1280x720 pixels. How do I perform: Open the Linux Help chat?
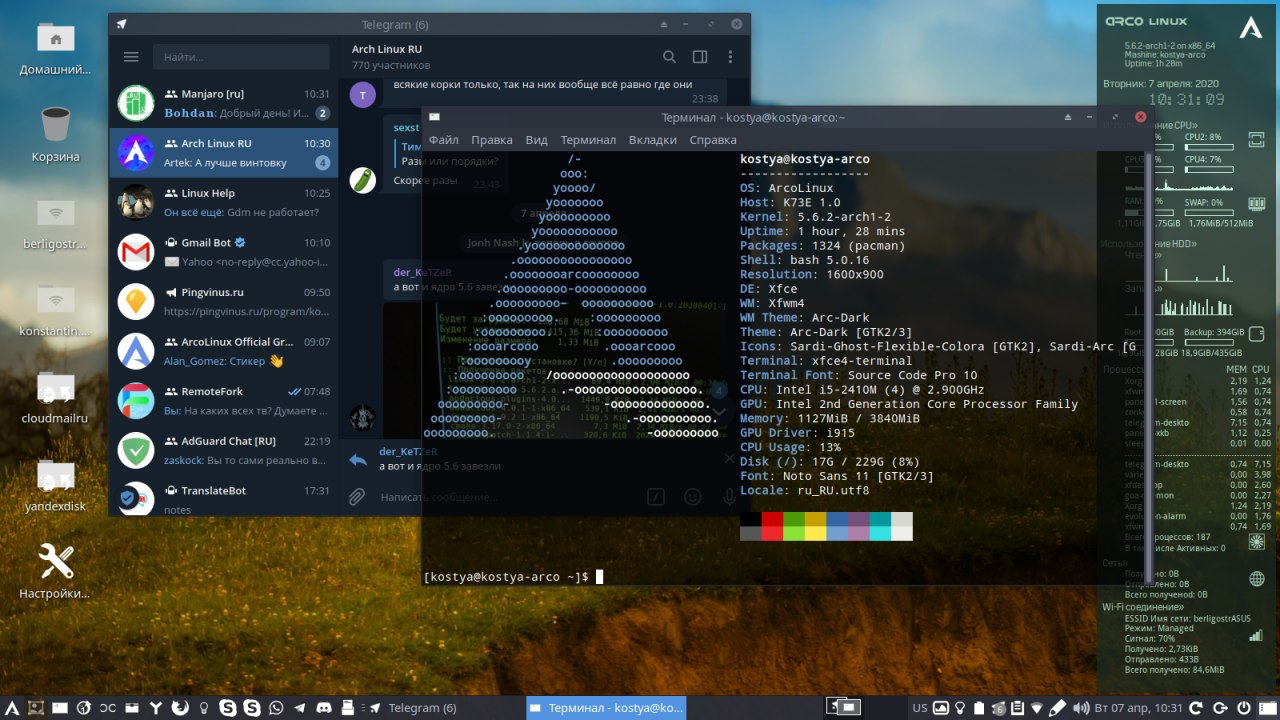point(224,202)
